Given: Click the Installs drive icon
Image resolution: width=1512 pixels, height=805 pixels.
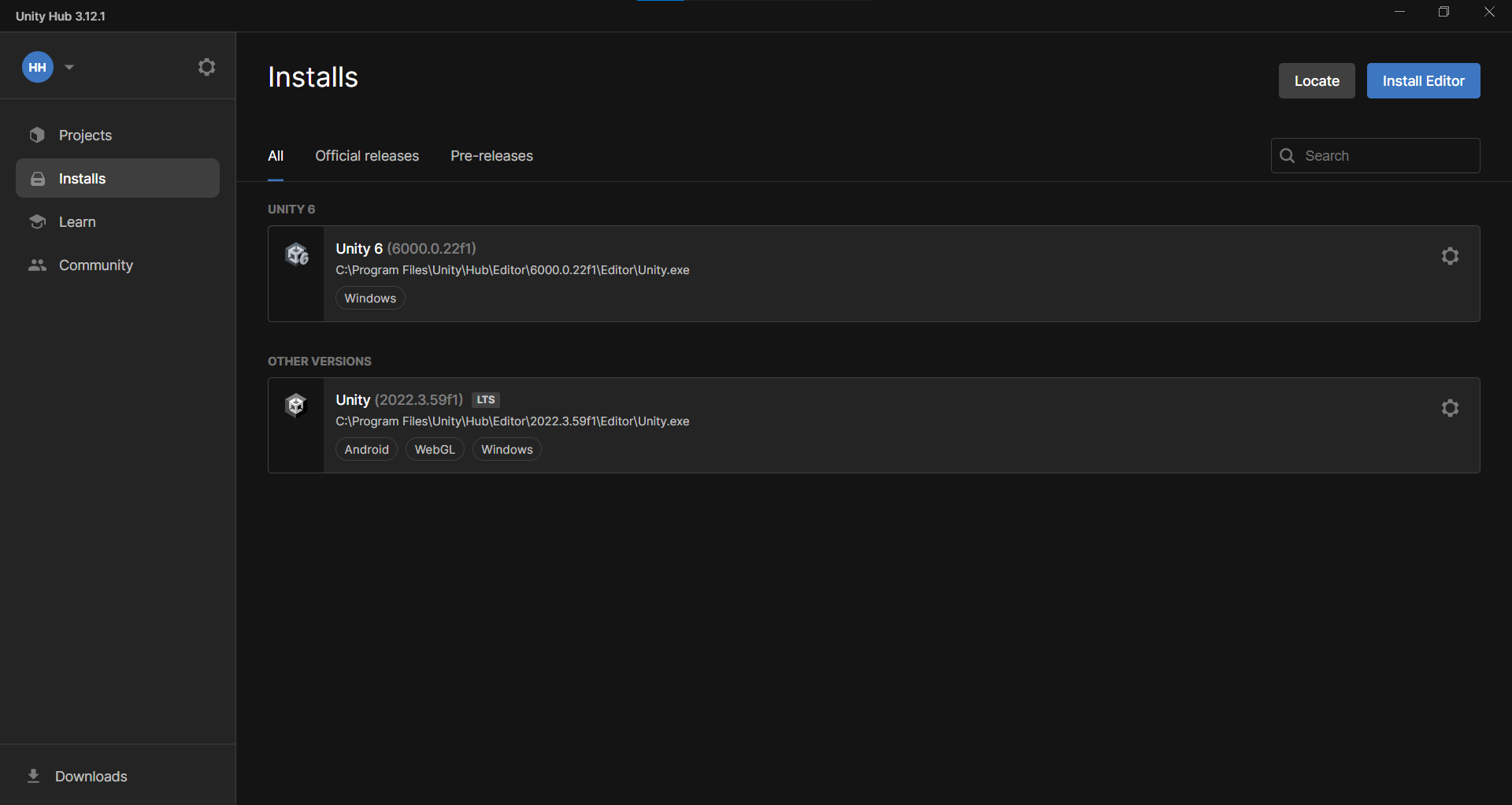Looking at the screenshot, I should (37, 179).
